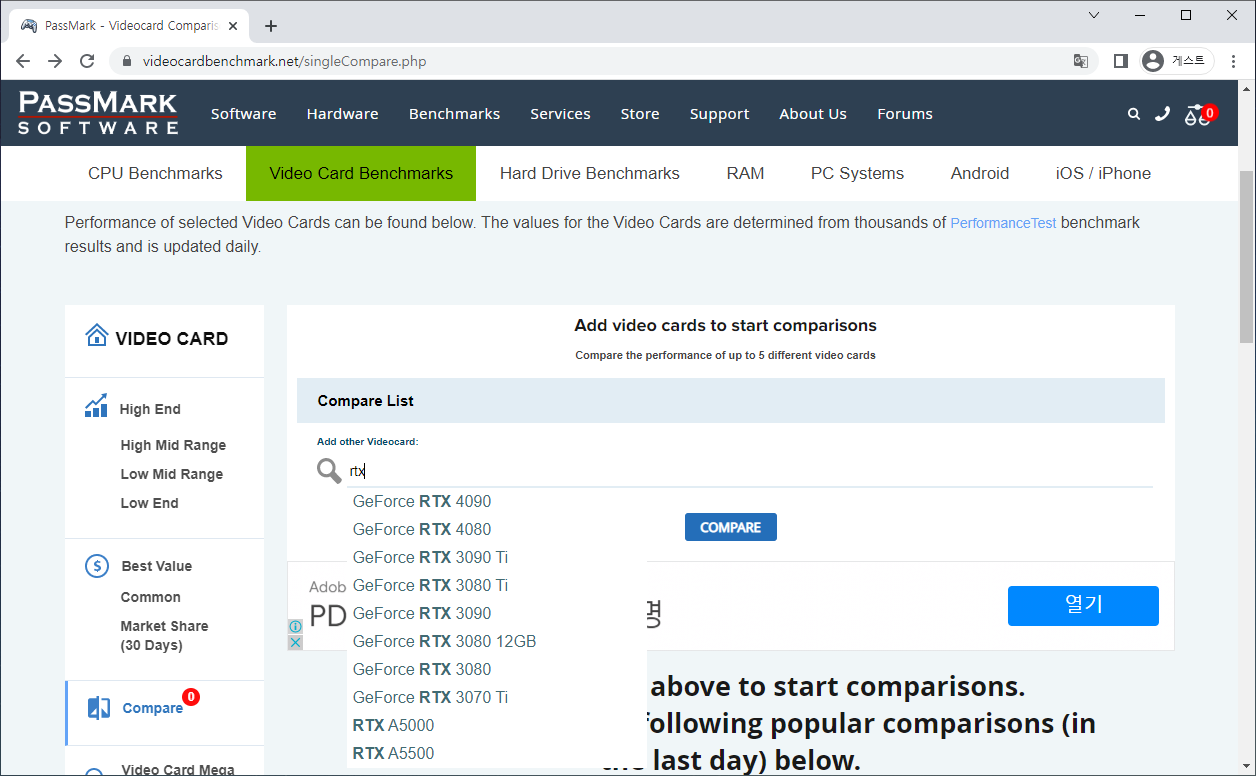Select GeForce RTX 3080 12GB suggestion
This screenshot has width=1256, height=776.
pos(497,642)
